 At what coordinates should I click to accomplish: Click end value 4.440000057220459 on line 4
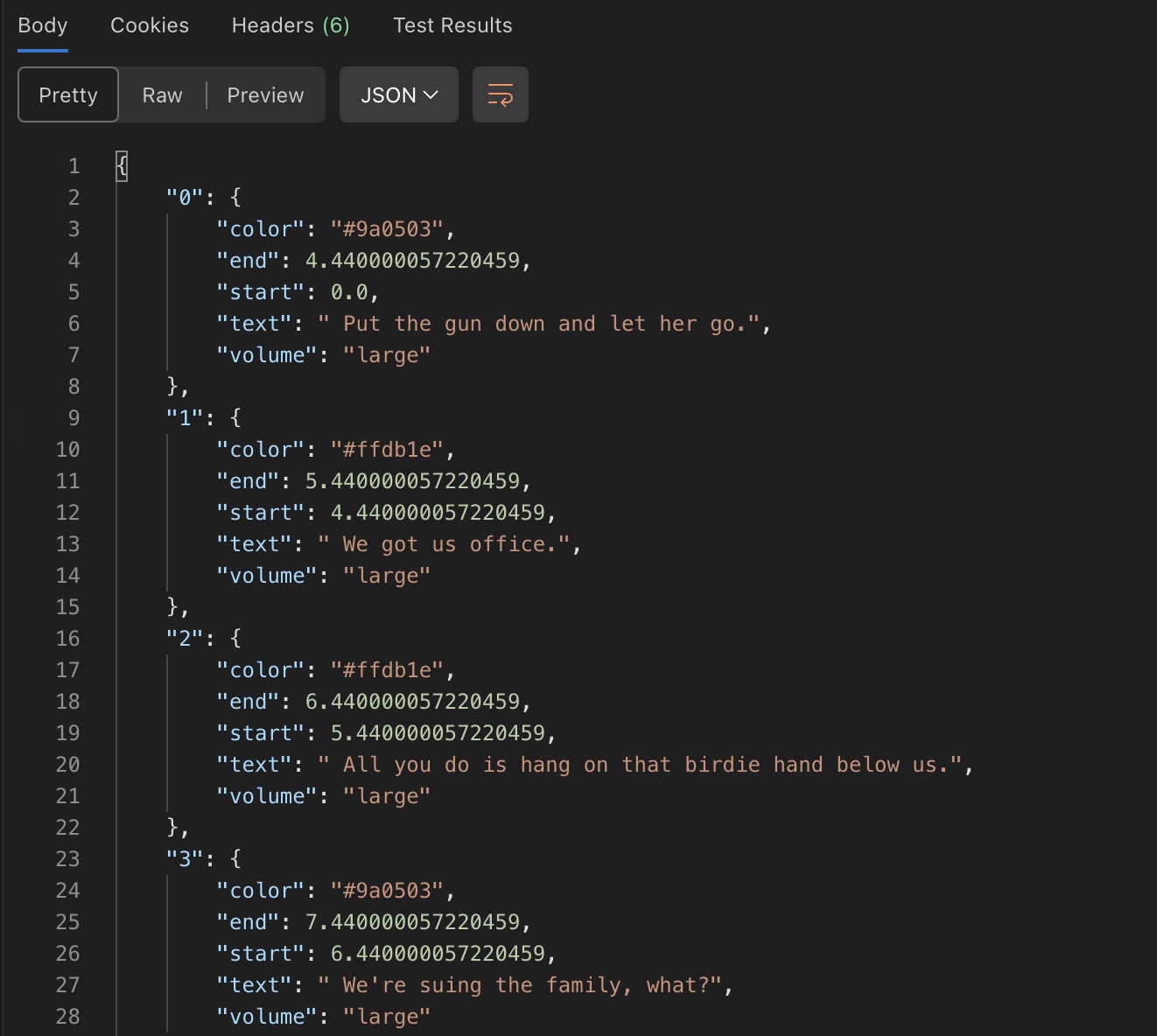click(412, 261)
